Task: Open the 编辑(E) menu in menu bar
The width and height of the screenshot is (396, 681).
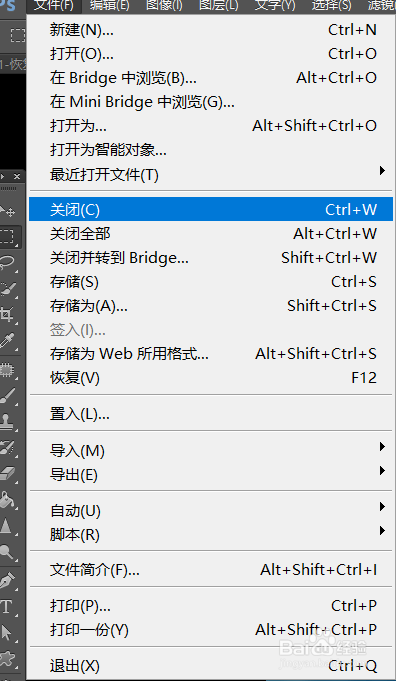Action: [x=109, y=6]
